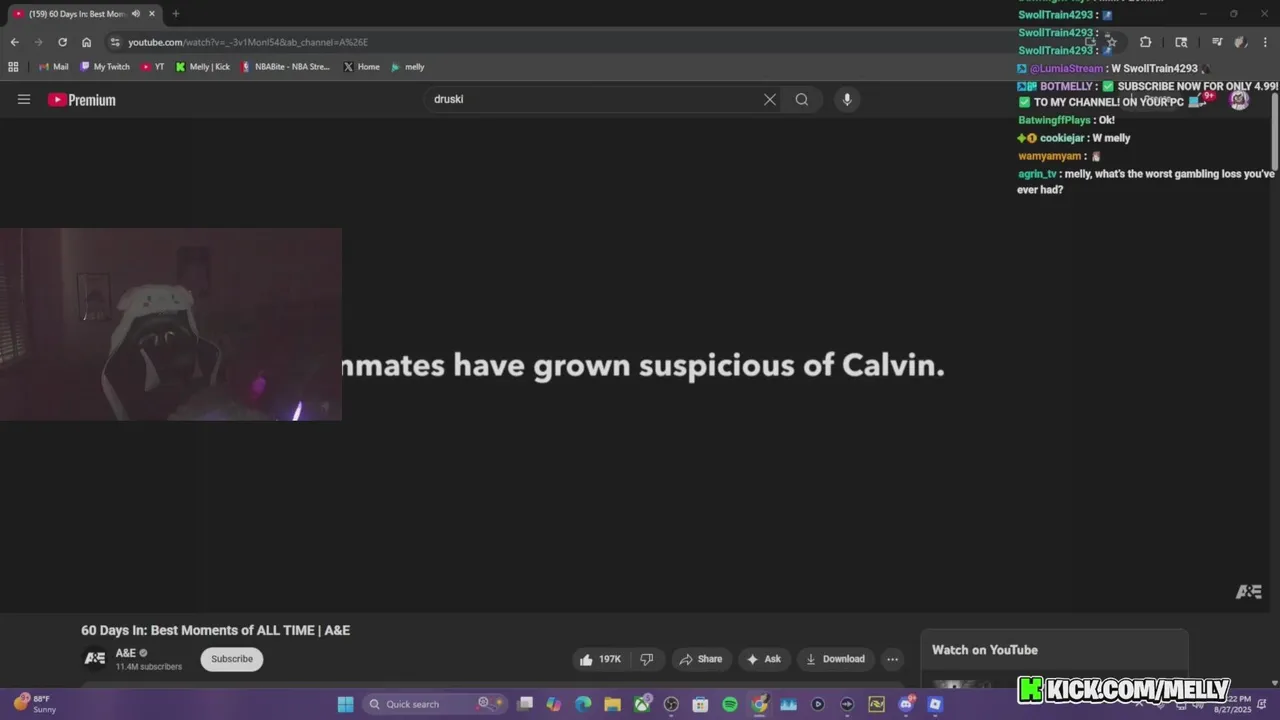Screen dimensions: 1280x720
Task: Open Microsoft Edge from the taskbar
Action: (x=583, y=704)
